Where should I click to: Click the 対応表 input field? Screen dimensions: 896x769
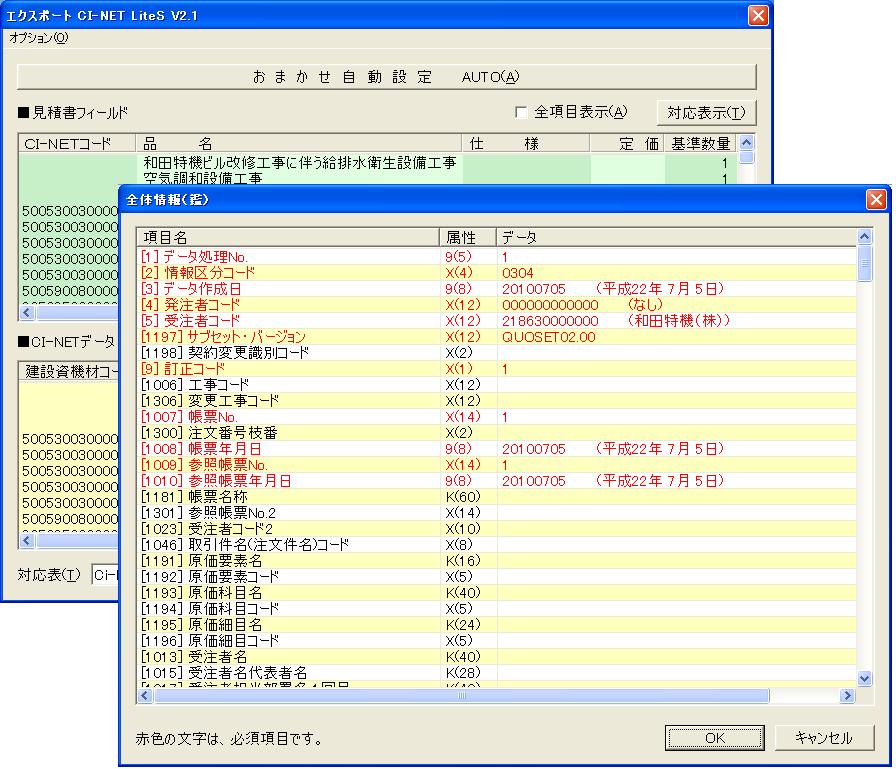pos(105,575)
